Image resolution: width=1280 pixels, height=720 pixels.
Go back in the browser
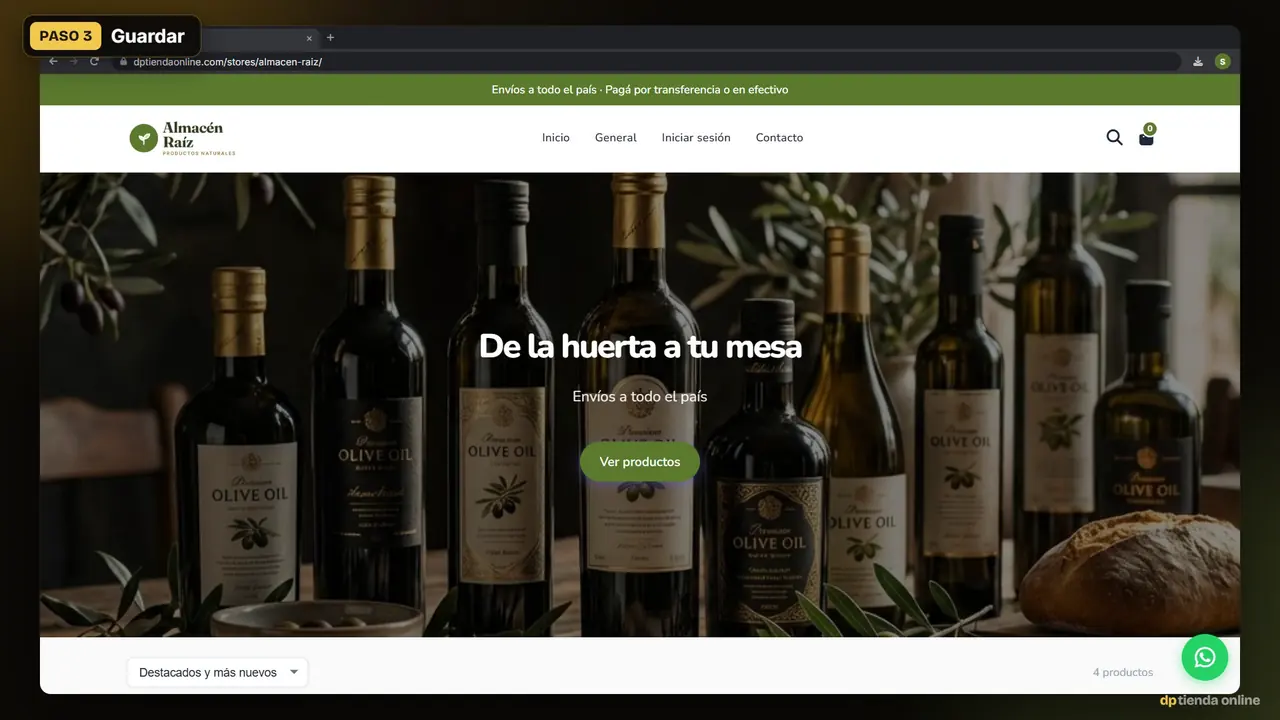[54, 61]
